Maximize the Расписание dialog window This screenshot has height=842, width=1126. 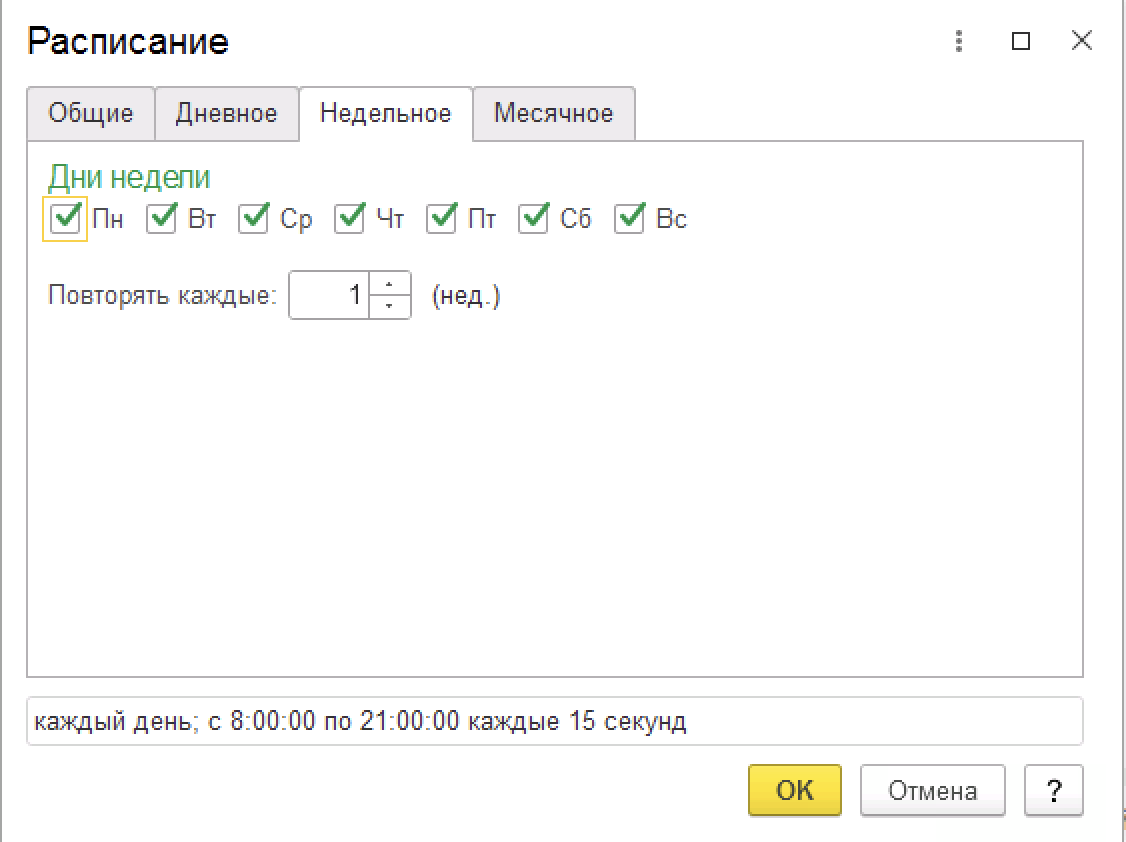(x=1020, y=41)
